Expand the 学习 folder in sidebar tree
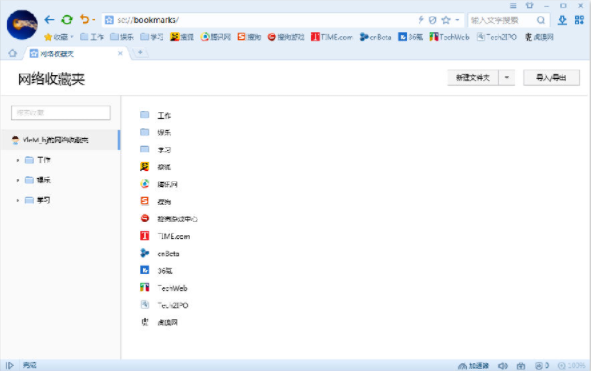Image resolution: width=591 pixels, height=371 pixels. point(17,200)
